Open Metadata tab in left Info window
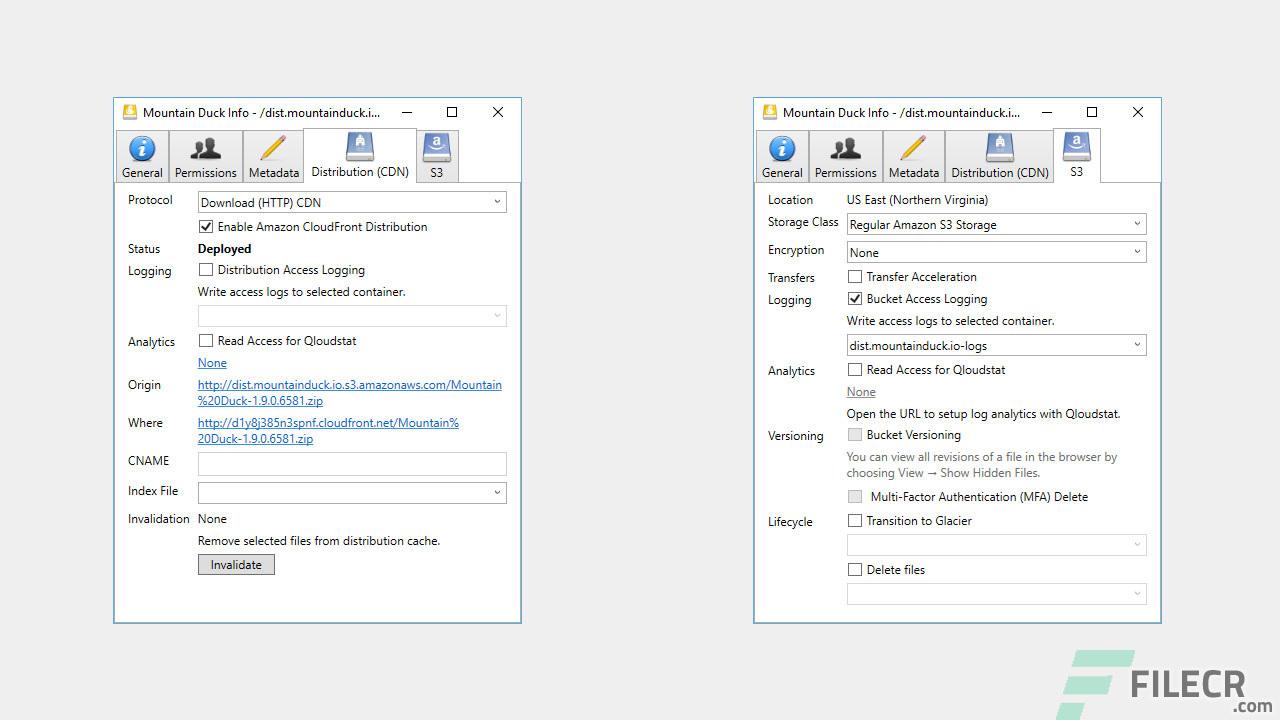The height and width of the screenshot is (720, 1280). [x=273, y=157]
